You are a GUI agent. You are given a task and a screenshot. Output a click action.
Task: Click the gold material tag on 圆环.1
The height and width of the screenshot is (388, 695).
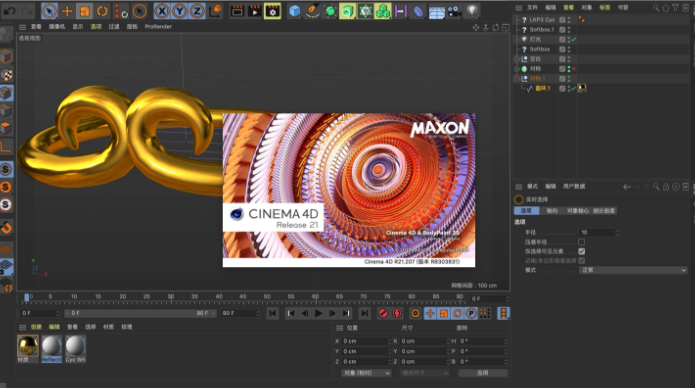582,88
